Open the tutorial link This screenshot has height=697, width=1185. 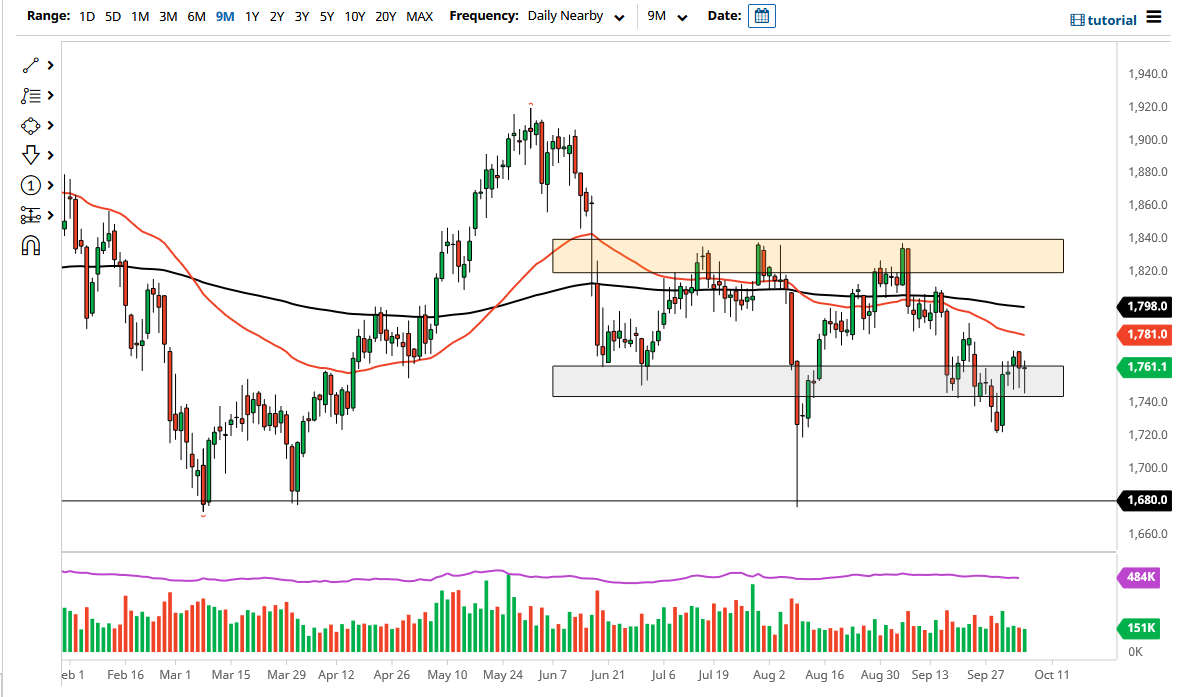(1103, 20)
